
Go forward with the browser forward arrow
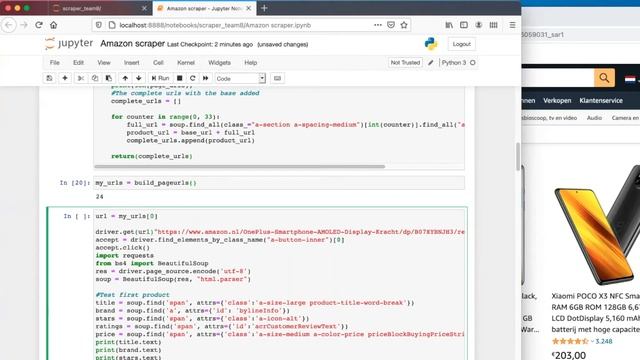tap(24, 25)
